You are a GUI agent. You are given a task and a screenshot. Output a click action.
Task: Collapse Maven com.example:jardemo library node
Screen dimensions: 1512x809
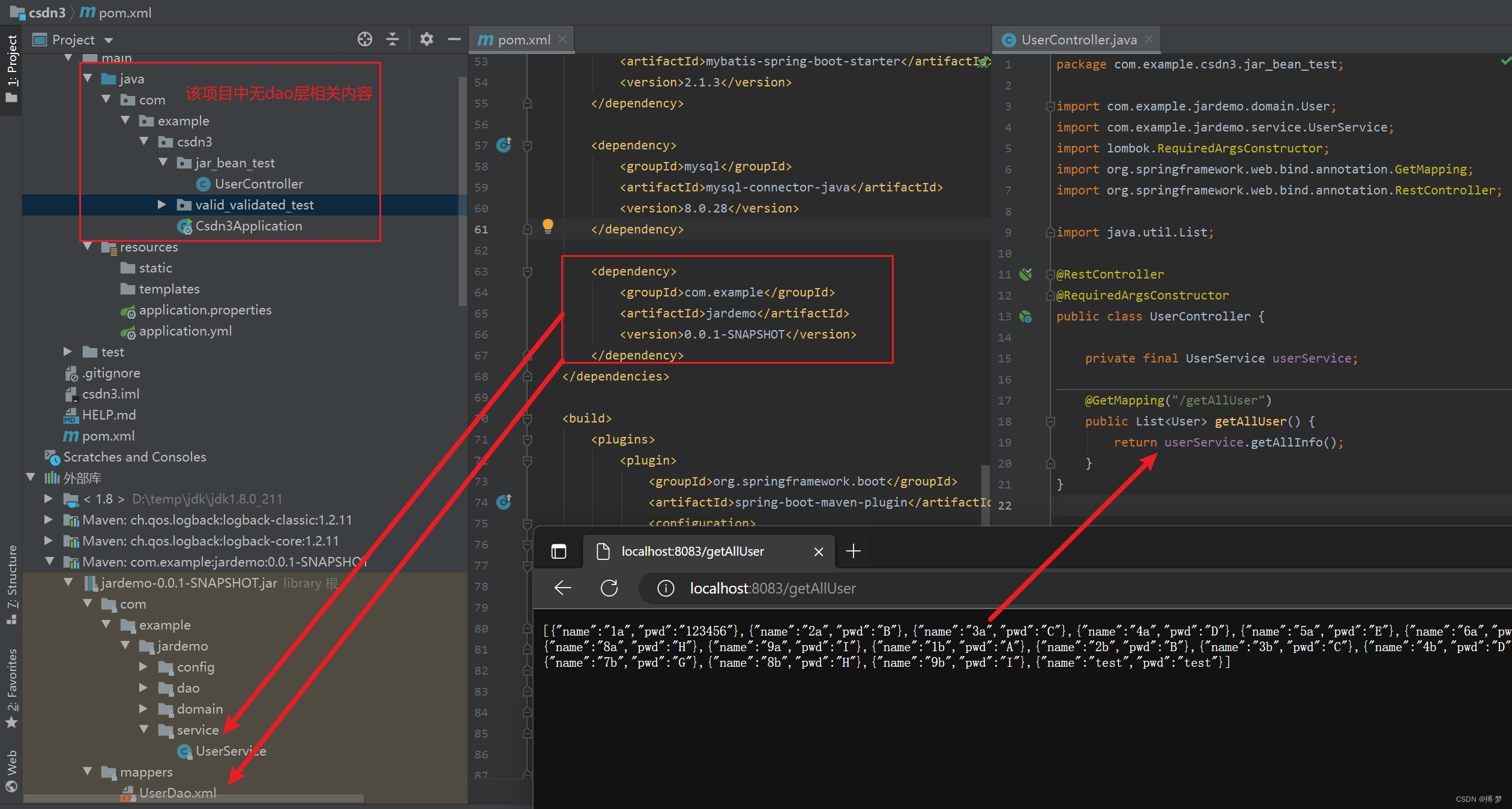(x=50, y=562)
